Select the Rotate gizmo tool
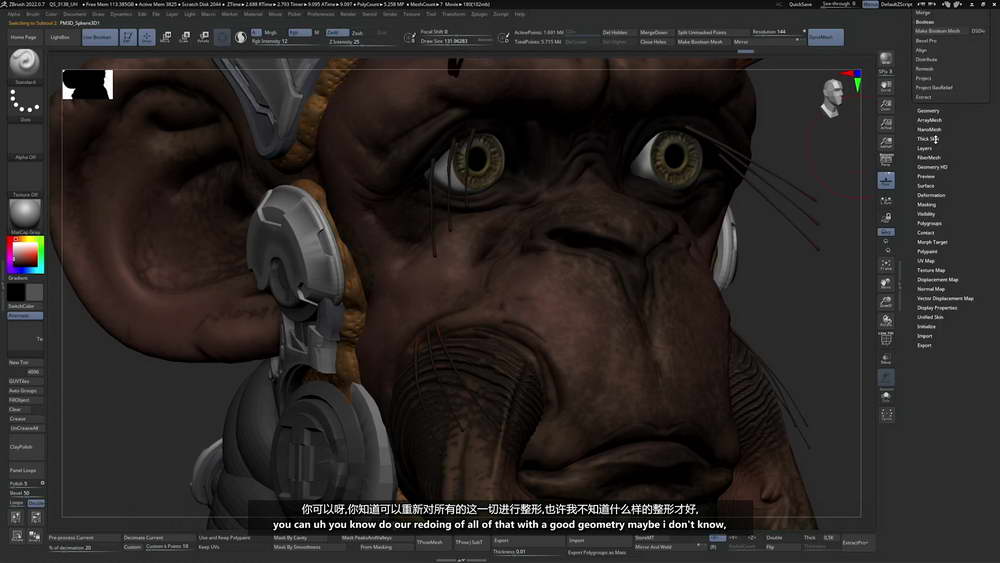 (x=203, y=37)
